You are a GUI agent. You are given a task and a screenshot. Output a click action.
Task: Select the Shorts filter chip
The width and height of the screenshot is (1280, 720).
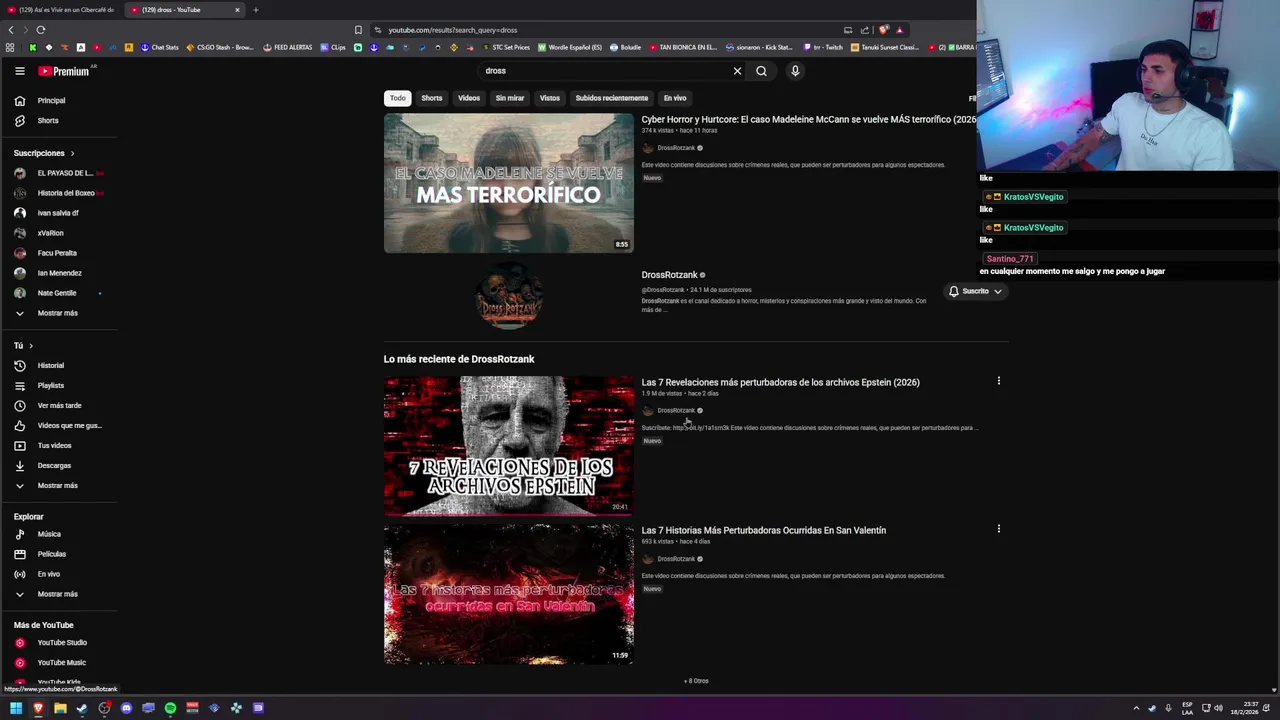coord(432,98)
